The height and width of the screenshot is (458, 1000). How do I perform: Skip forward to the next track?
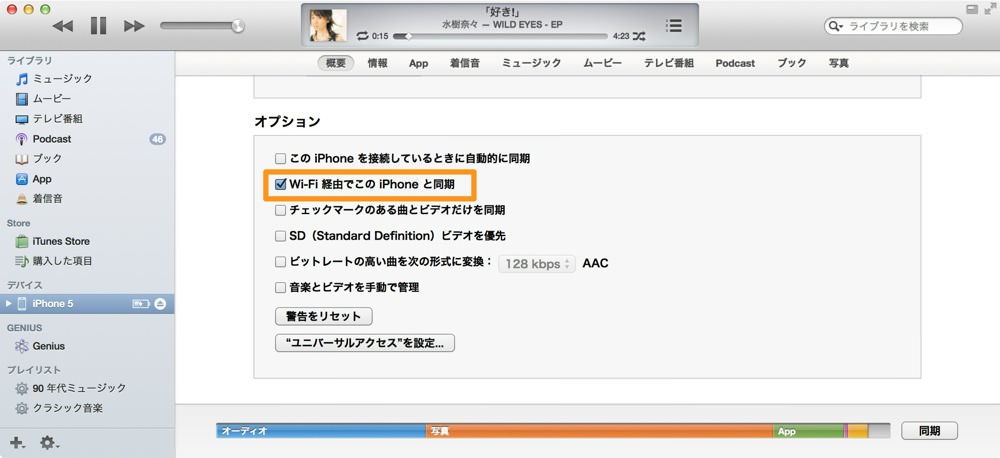(x=134, y=26)
